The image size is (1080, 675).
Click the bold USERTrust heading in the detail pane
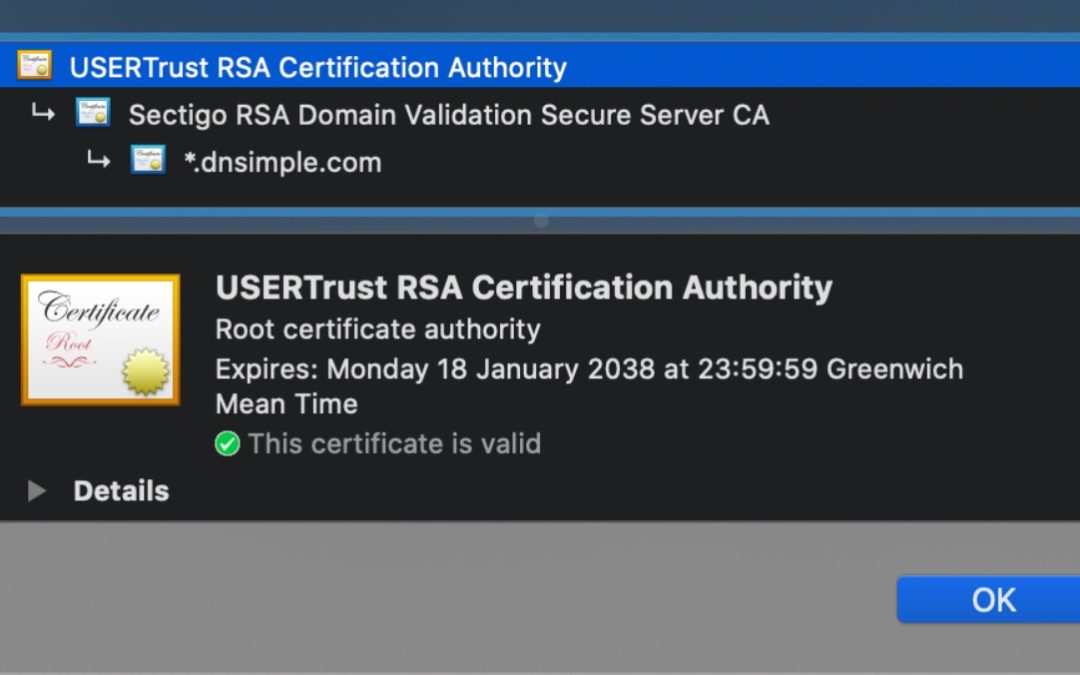coord(524,287)
